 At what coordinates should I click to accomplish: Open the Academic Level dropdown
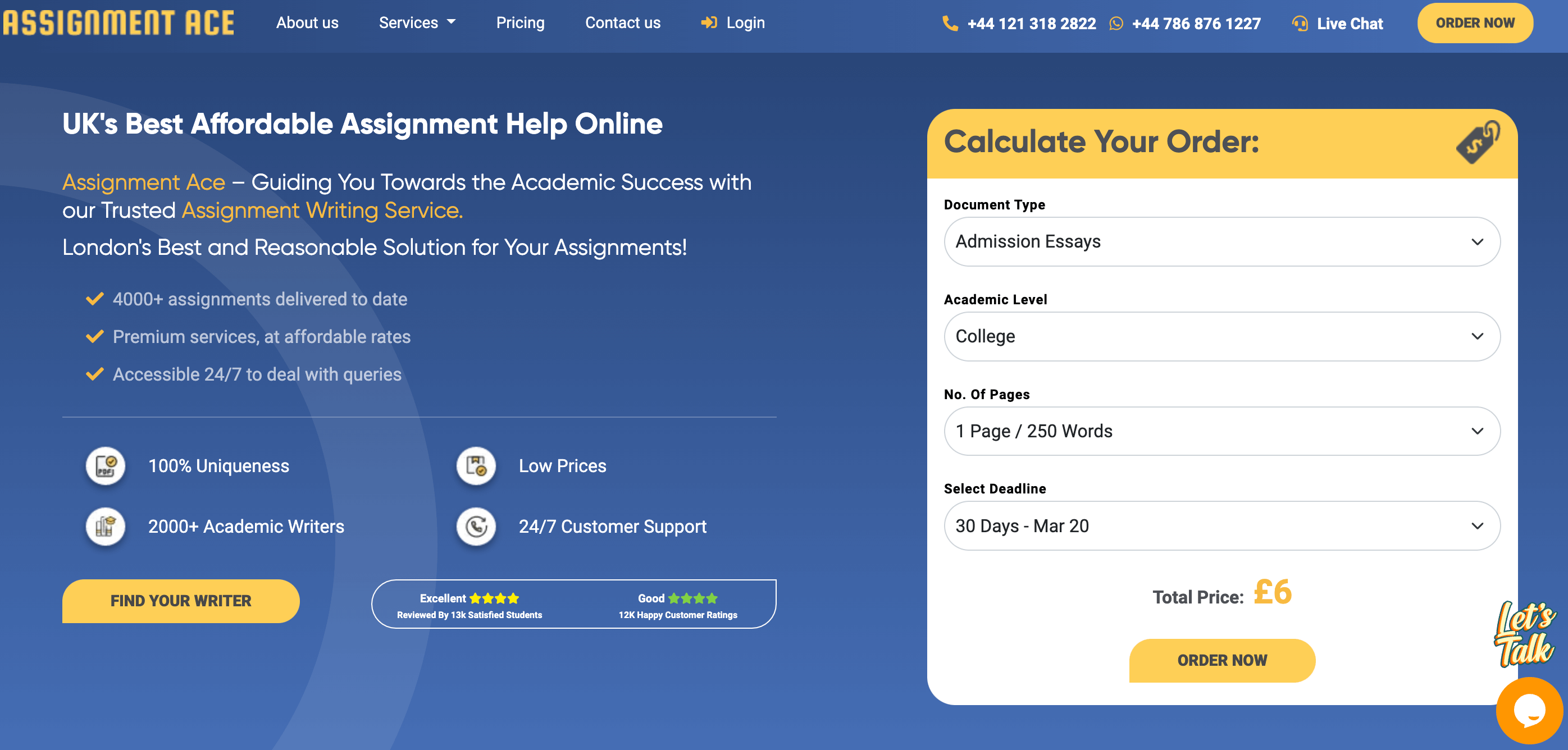1221,336
